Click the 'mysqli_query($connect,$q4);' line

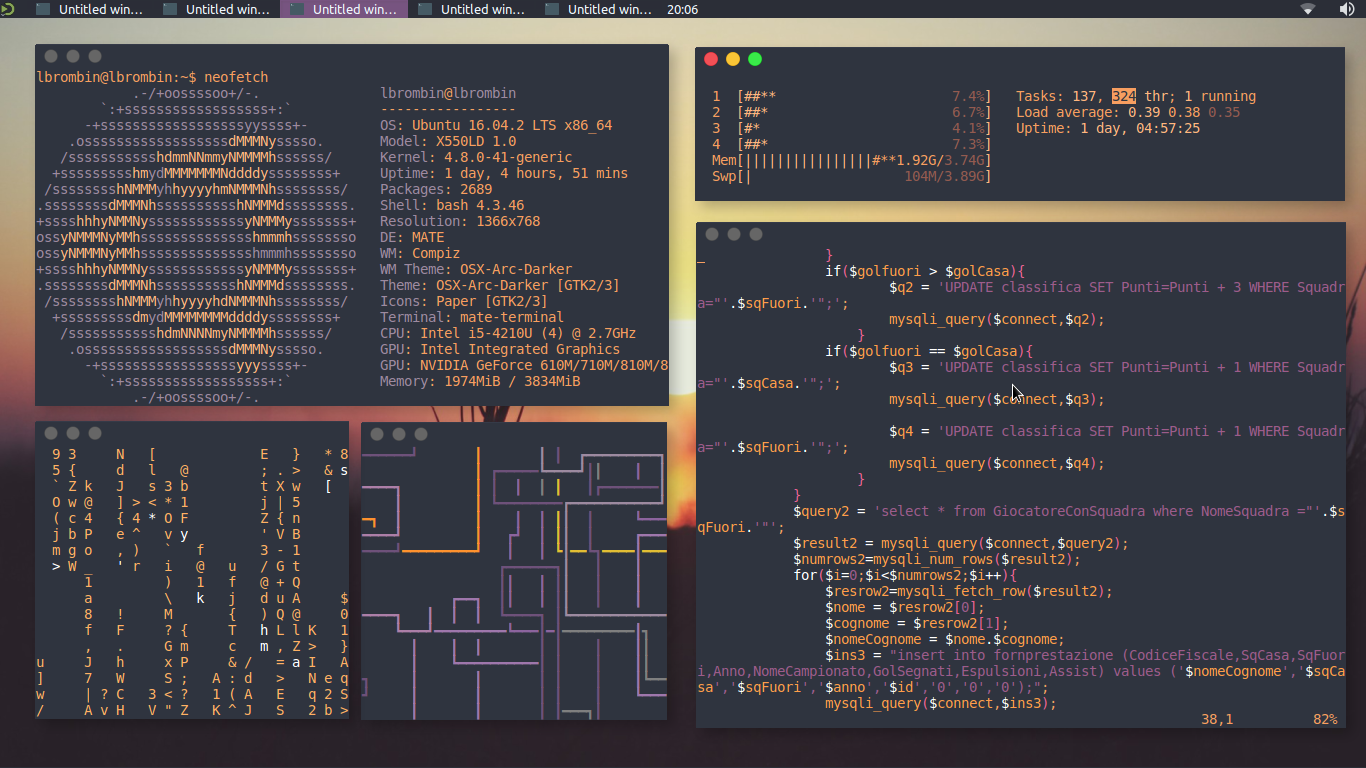997,463
